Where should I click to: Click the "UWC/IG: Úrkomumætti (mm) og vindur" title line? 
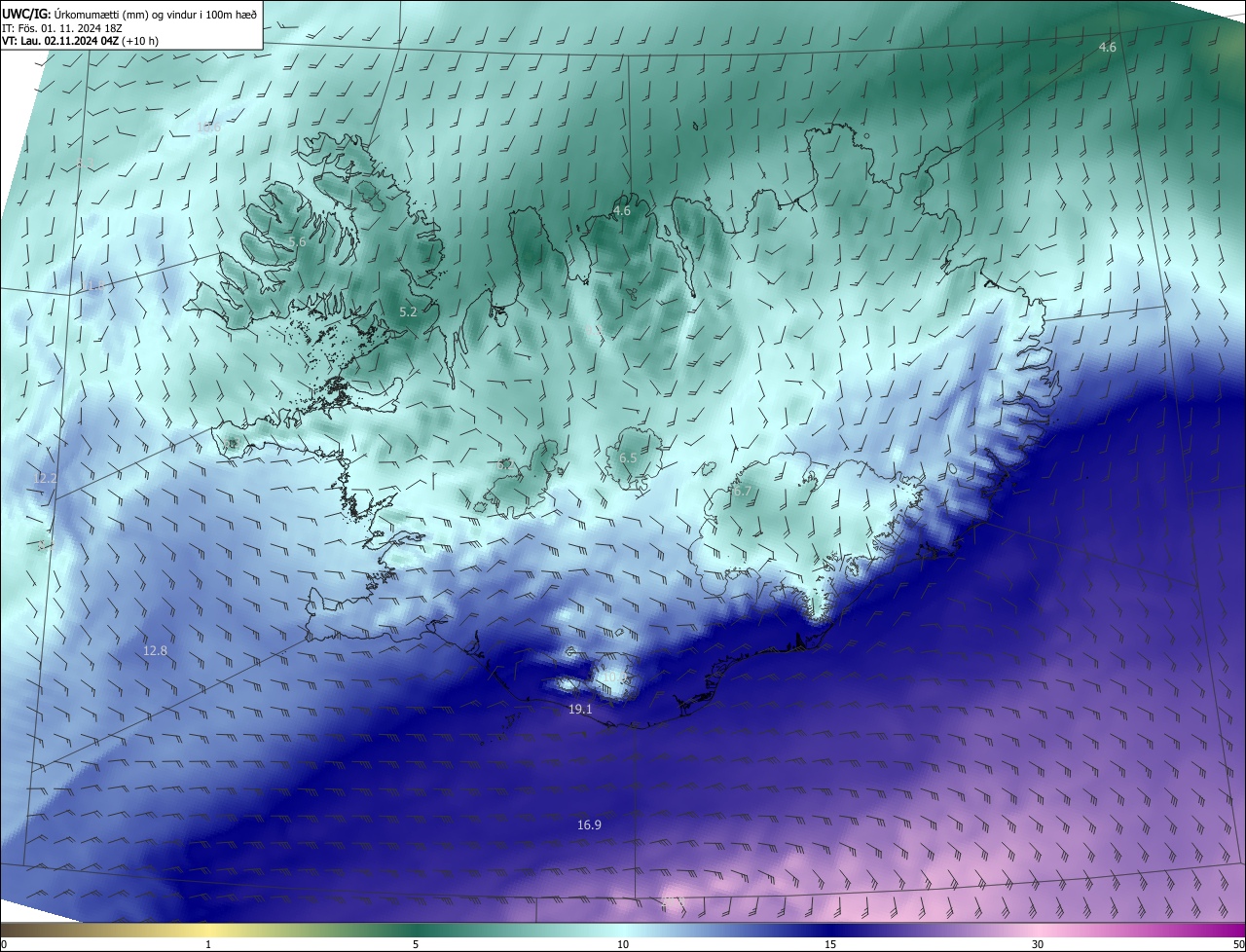129,14
